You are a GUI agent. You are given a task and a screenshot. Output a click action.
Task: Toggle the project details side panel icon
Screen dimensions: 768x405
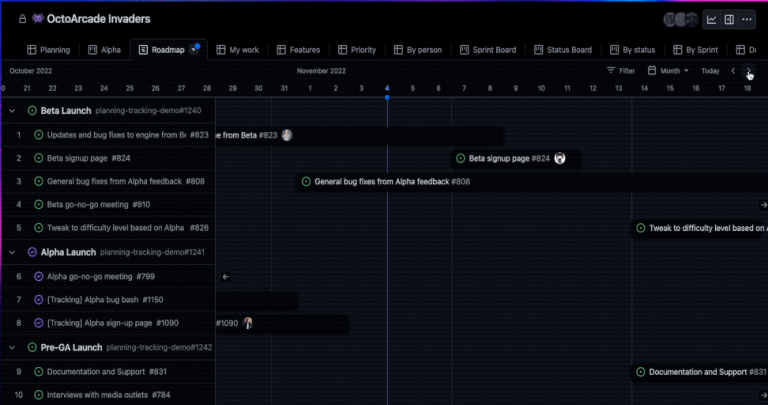coord(730,19)
